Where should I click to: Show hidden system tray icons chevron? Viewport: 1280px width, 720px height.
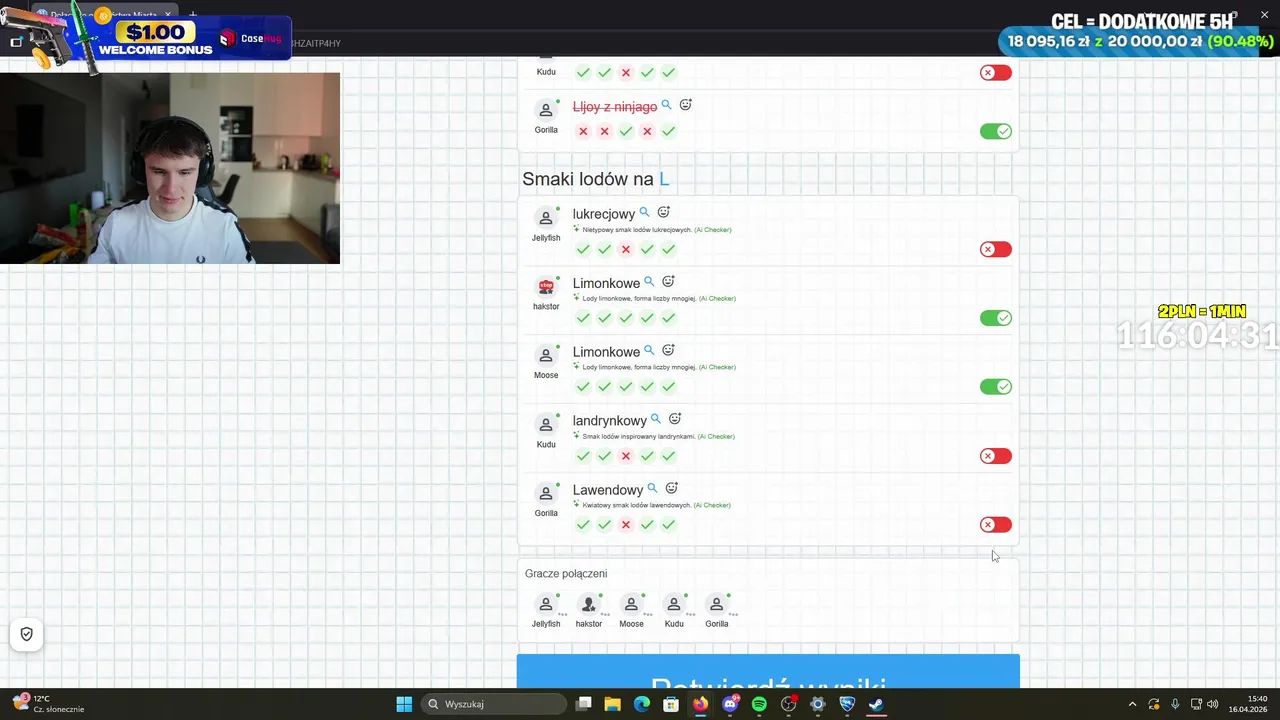1132,704
